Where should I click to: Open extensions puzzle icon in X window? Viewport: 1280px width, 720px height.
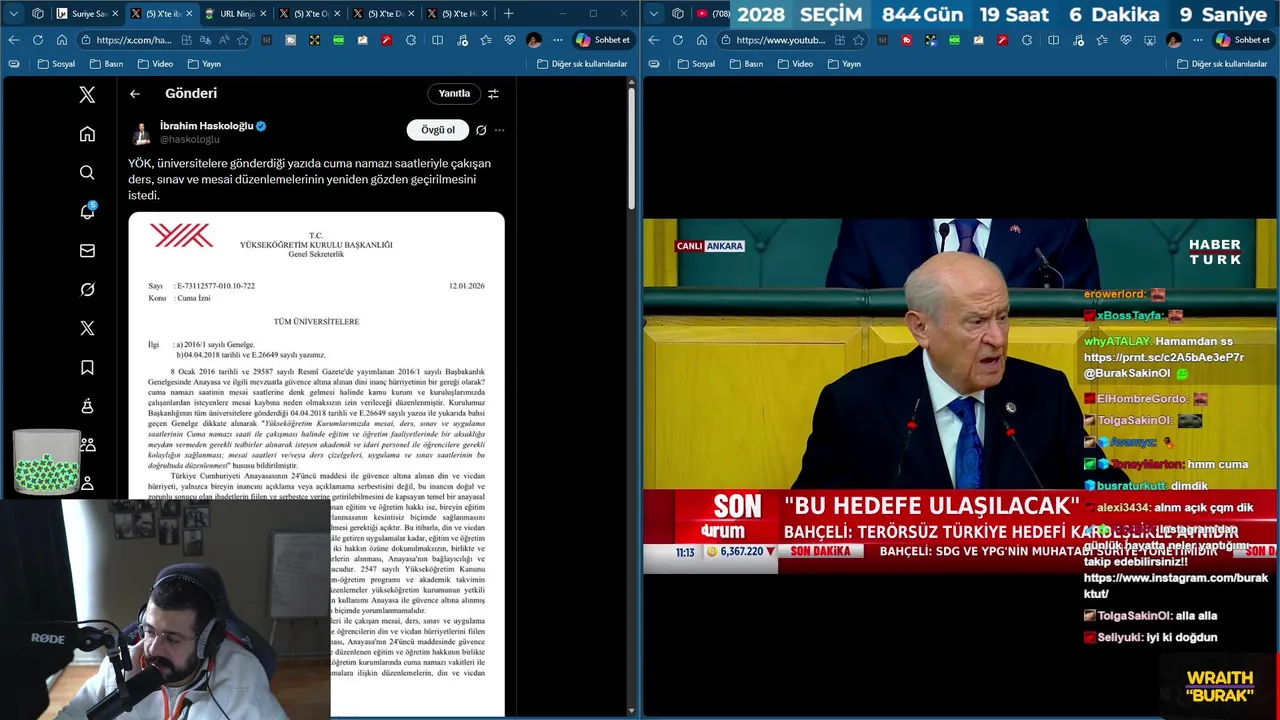[x=411, y=40]
